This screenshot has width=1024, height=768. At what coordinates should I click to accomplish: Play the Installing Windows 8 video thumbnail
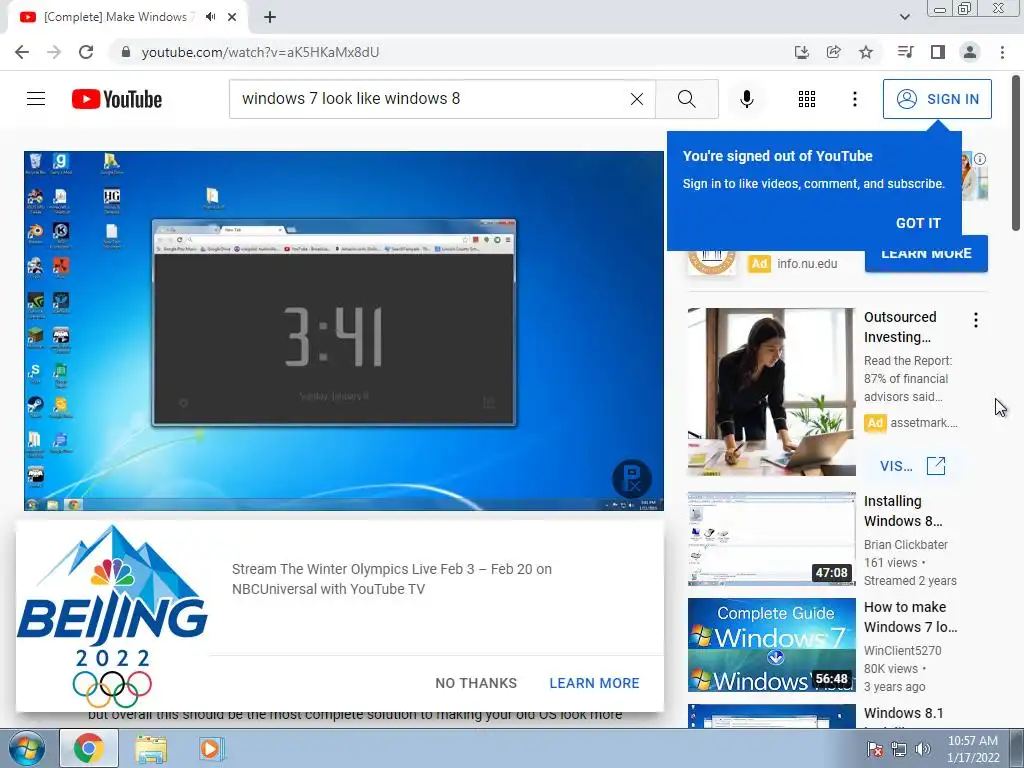(x=771, y=539)
